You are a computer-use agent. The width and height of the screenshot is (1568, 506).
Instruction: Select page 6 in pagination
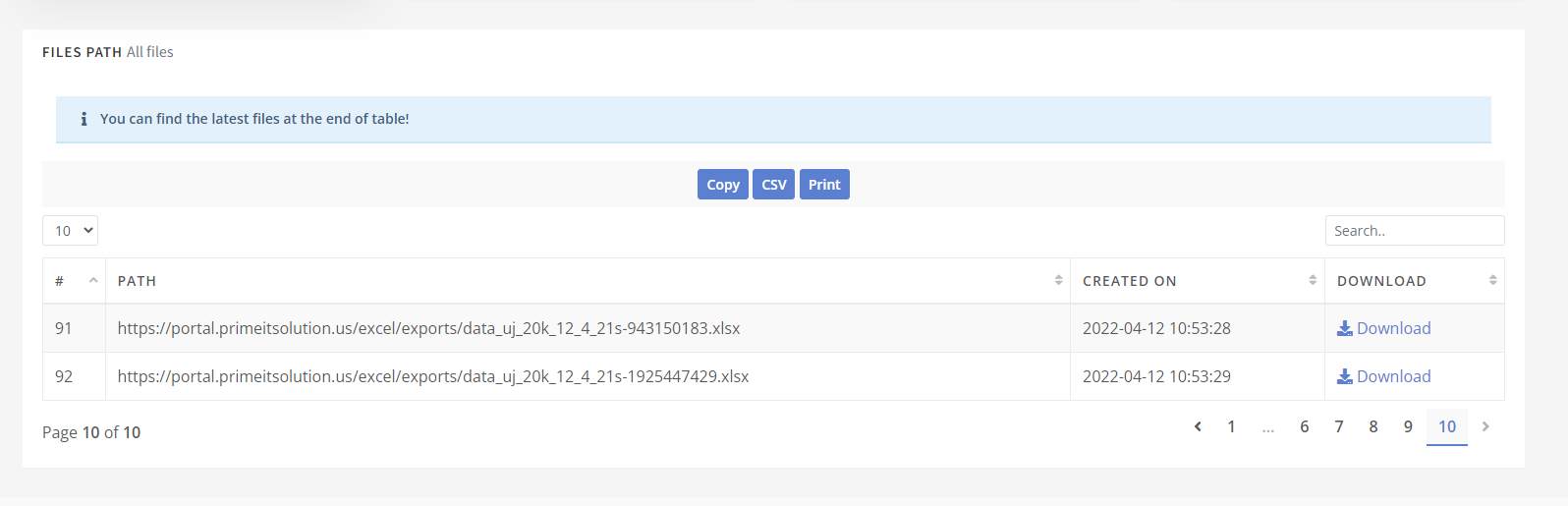(1304, 426)
